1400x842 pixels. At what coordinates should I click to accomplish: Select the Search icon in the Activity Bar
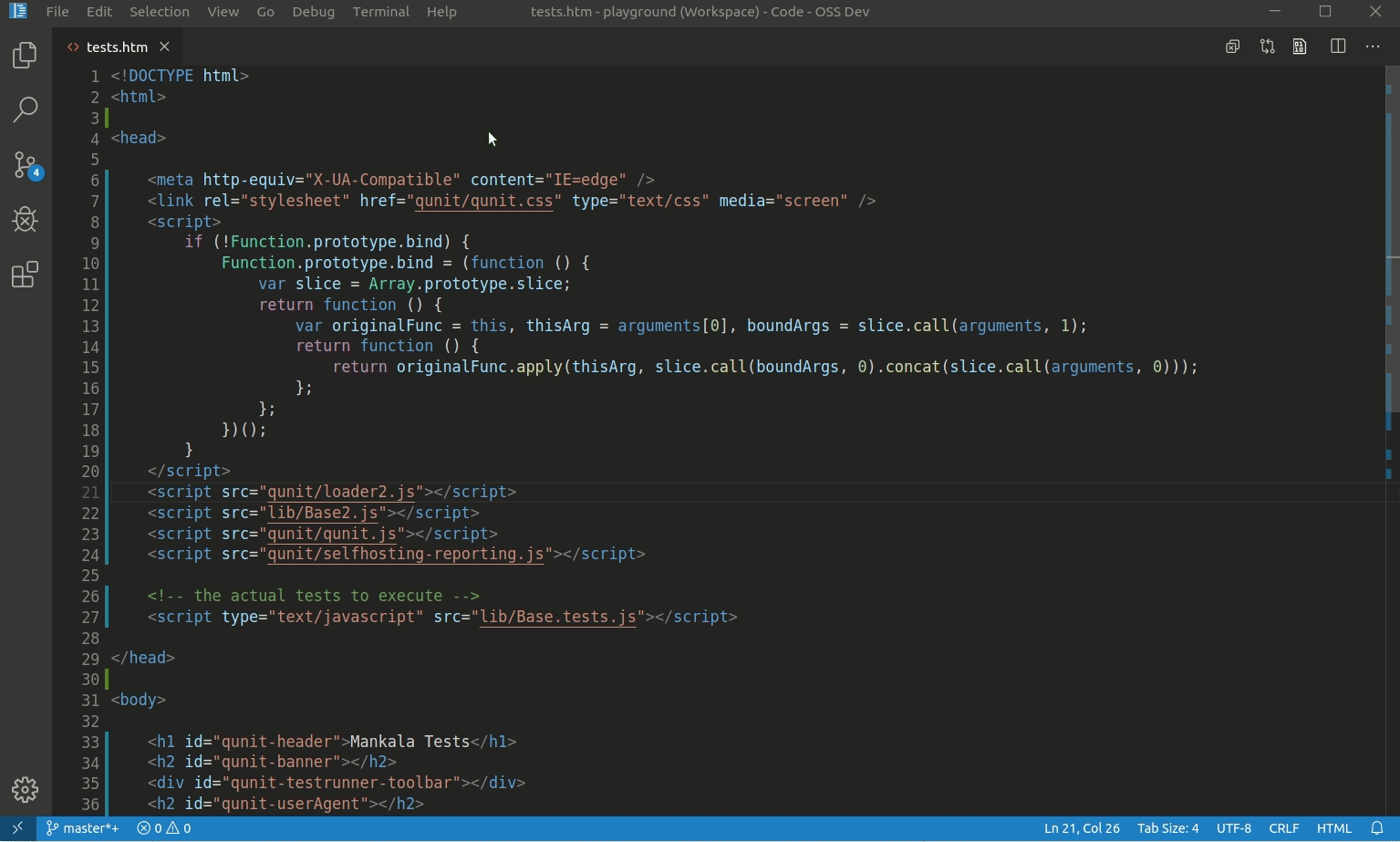point(25,109)
